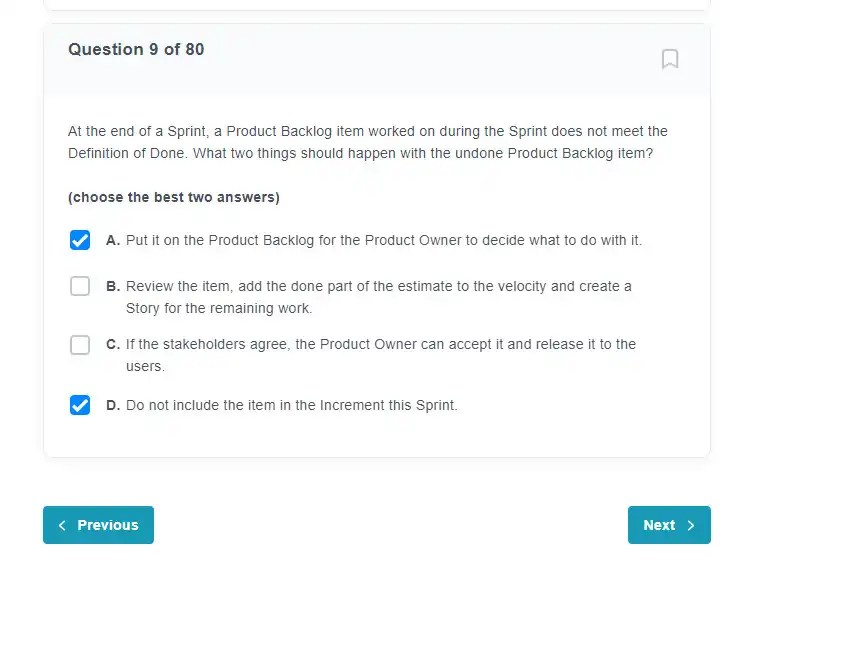Select option text "If the stakeholders agree"
Screen dimensions: 864x669
[x=381, y=355]
